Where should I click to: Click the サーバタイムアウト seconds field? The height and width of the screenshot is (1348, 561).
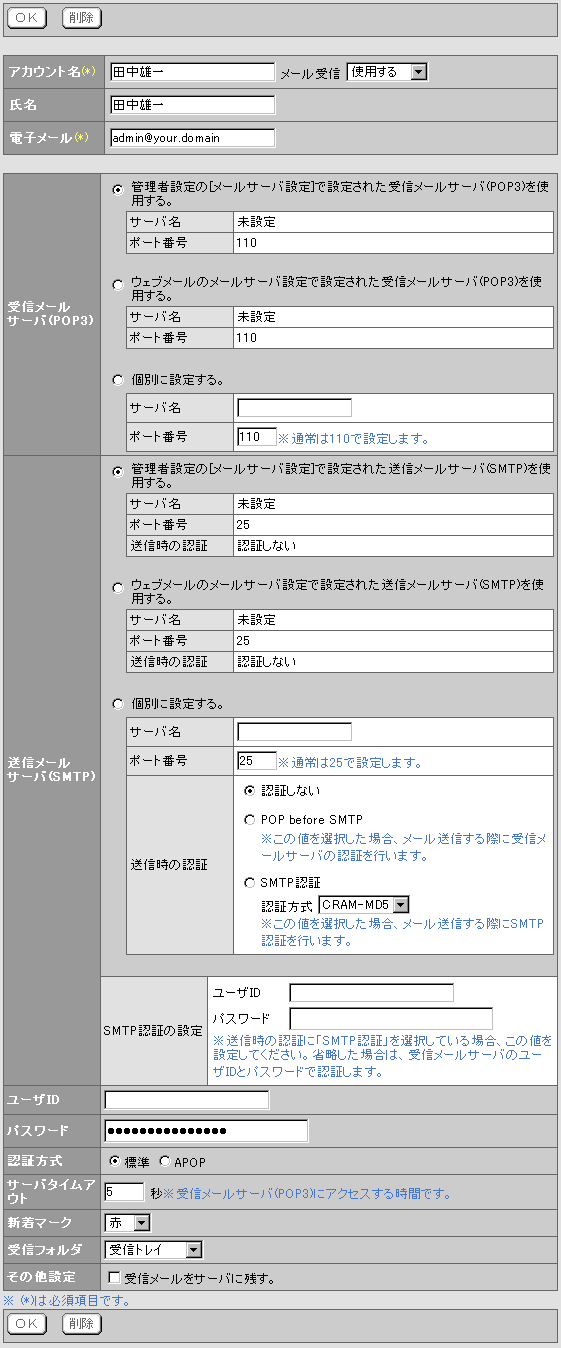coord(124,1193)
